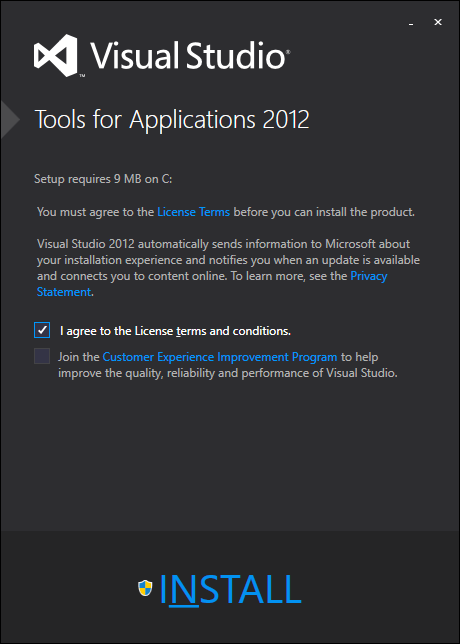Open the License Terms link
460x644 pixels.
click(193, 212)
